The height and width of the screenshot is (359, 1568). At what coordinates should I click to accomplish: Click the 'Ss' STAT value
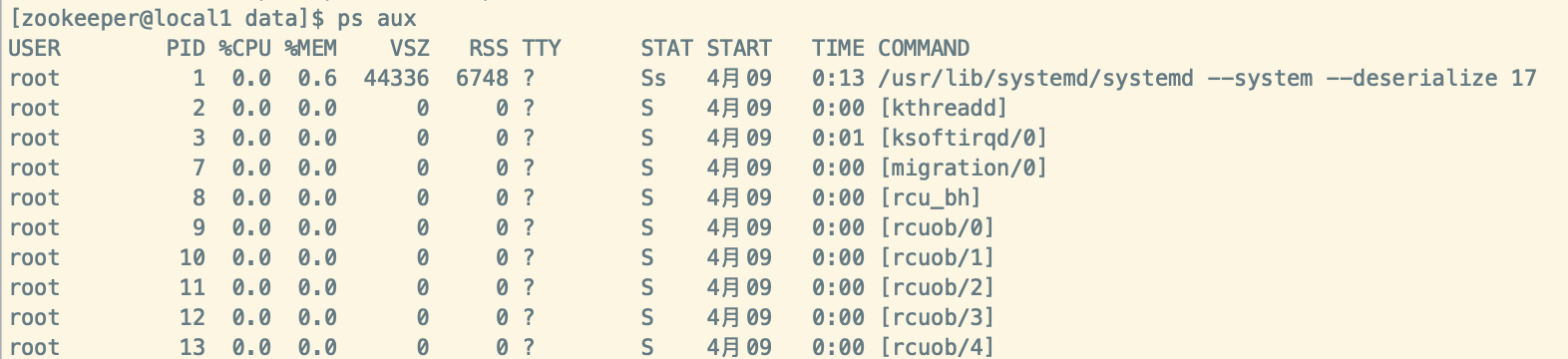[653, 78]
